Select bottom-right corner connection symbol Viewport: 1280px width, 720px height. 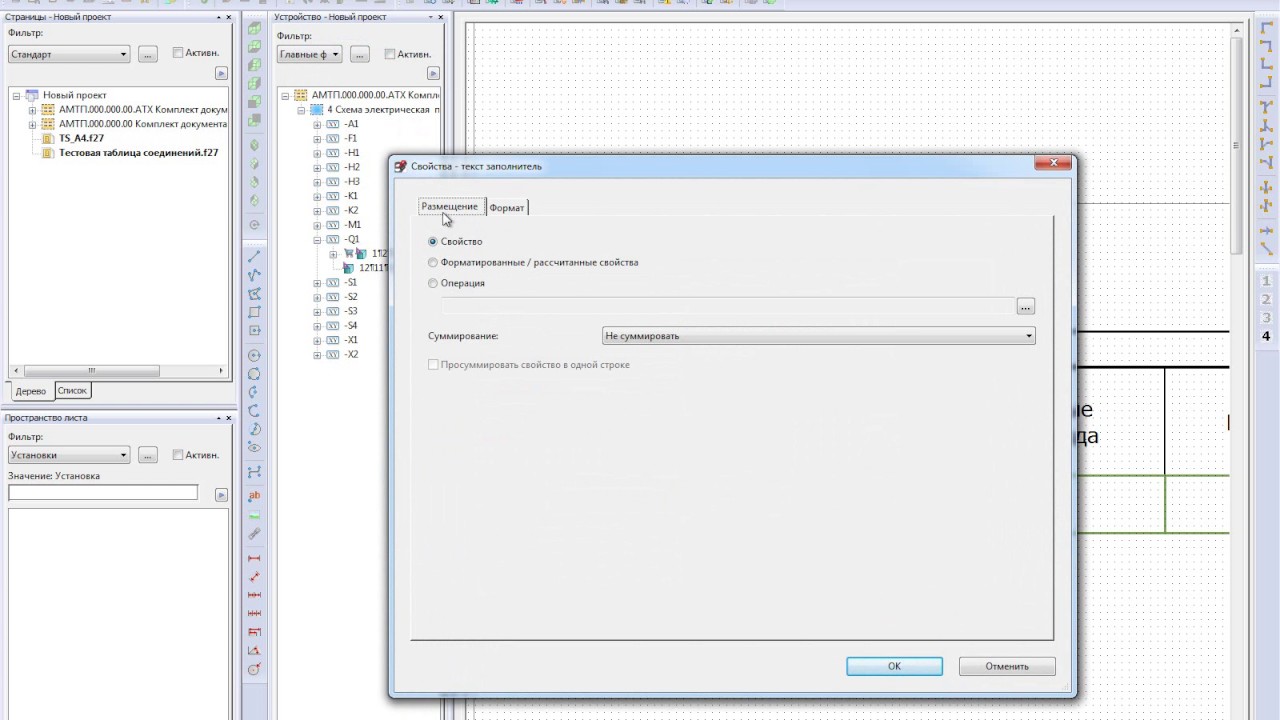pos(1266,82)
